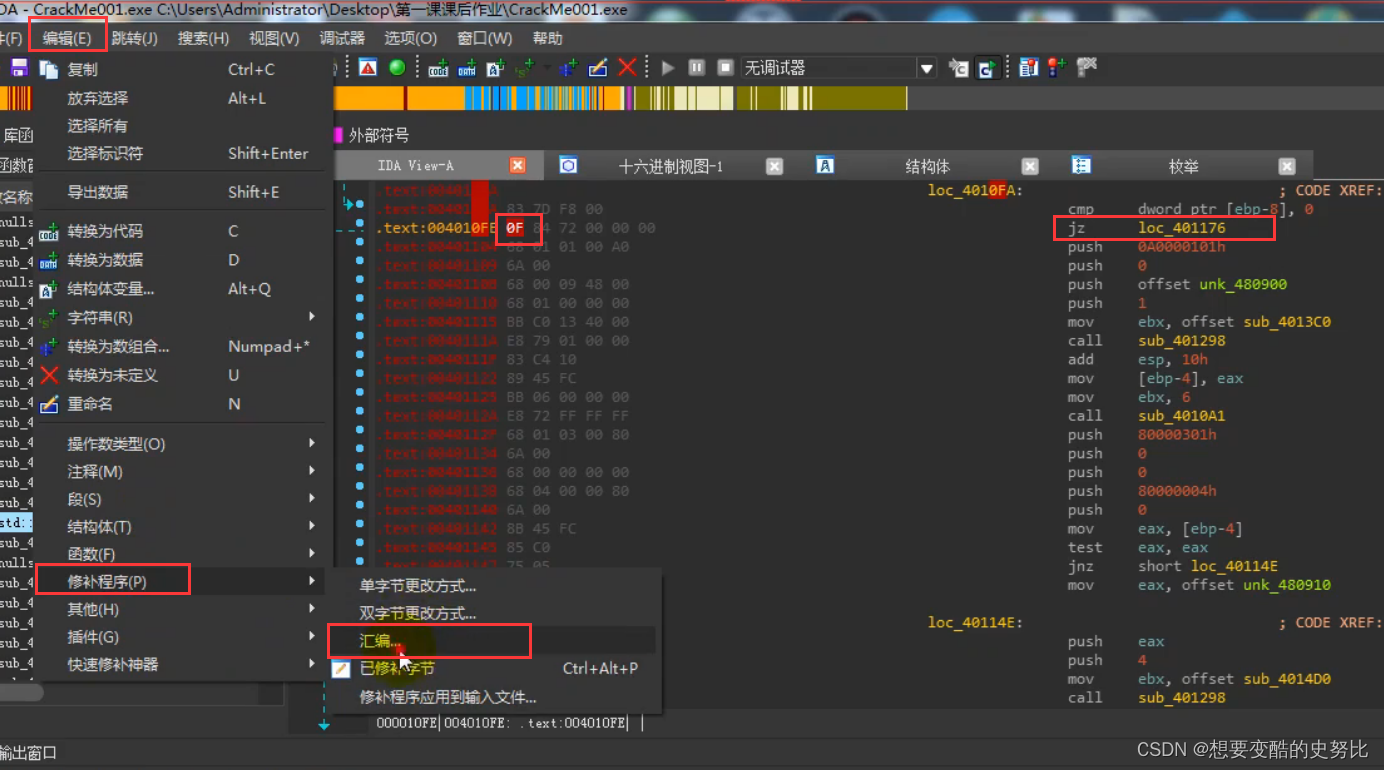Expand the 快速修补神器 submenu
Screen dimensions: 1384x770
click(x=312, y=664)
